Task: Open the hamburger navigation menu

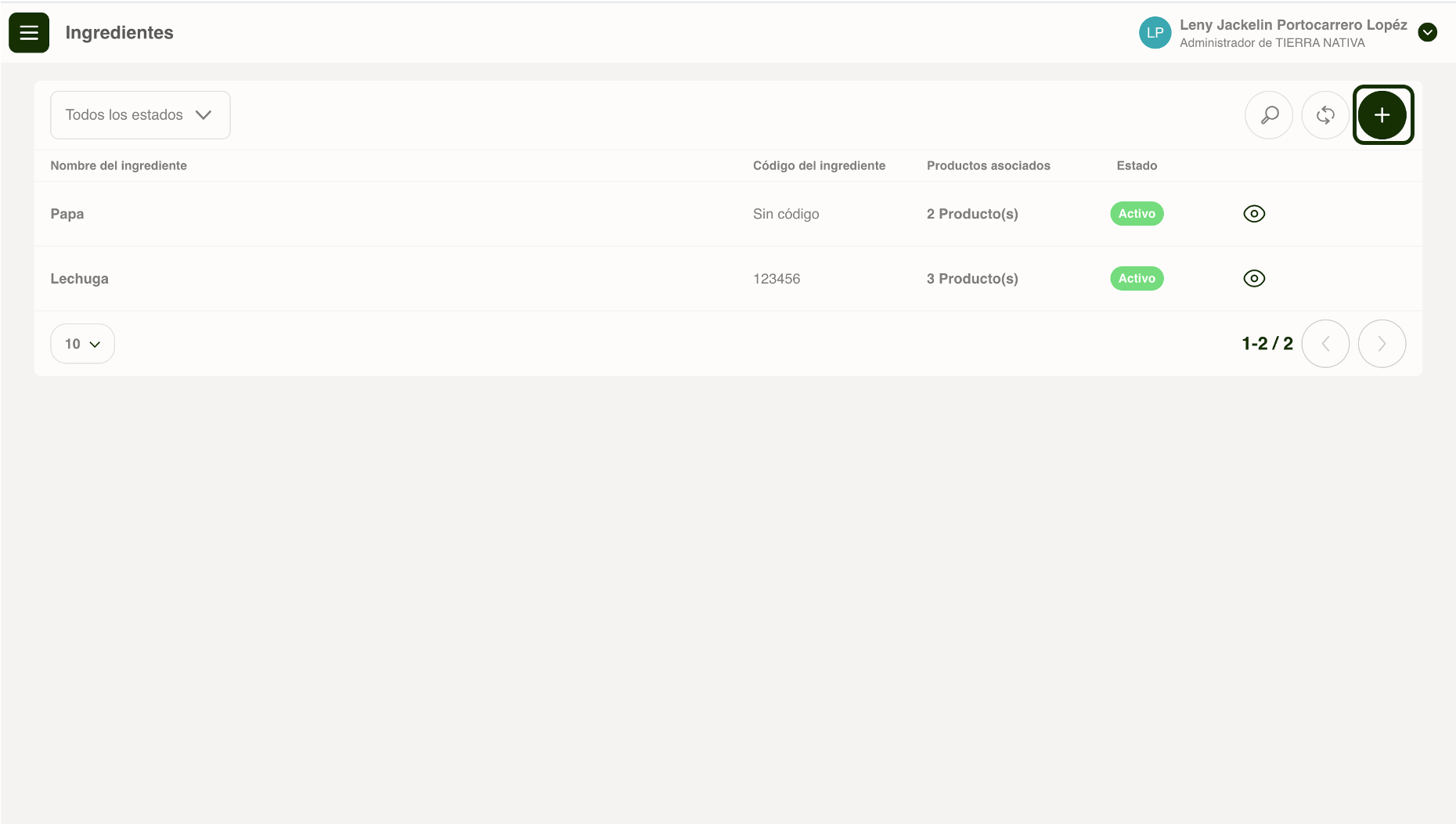Action: tap(29, 32)
